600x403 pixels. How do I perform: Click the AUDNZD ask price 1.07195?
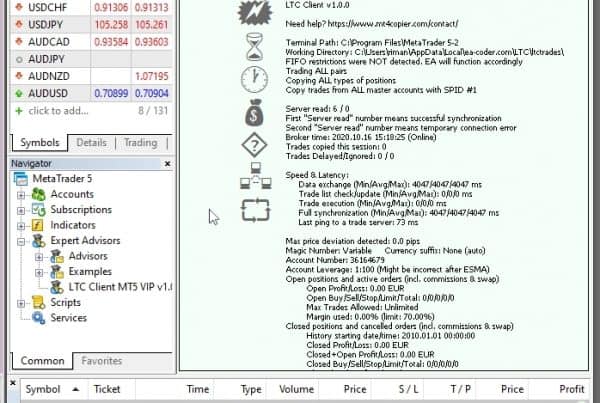152,76
